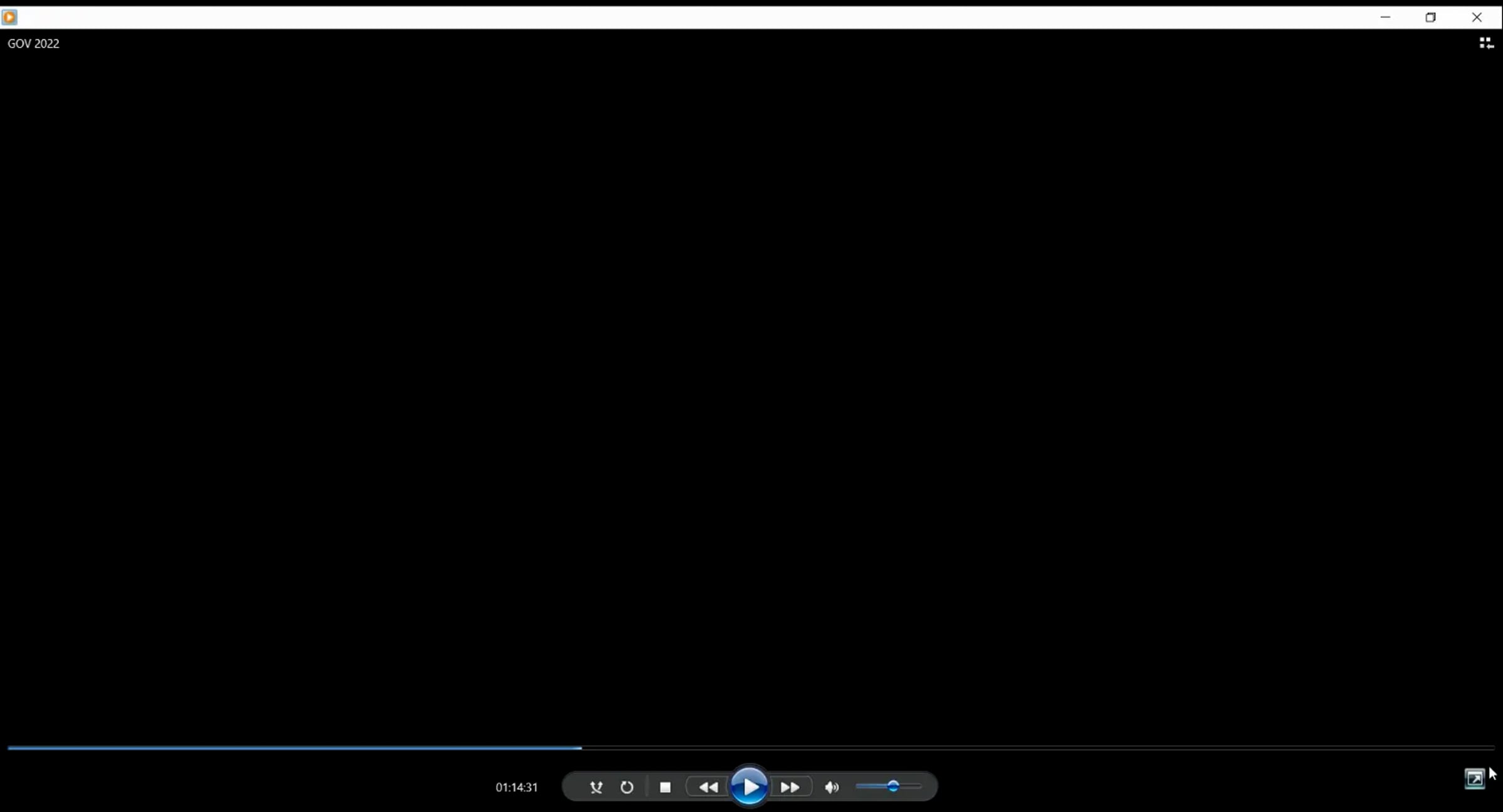Click the current playback position on seek bar

tap(581, 748)
